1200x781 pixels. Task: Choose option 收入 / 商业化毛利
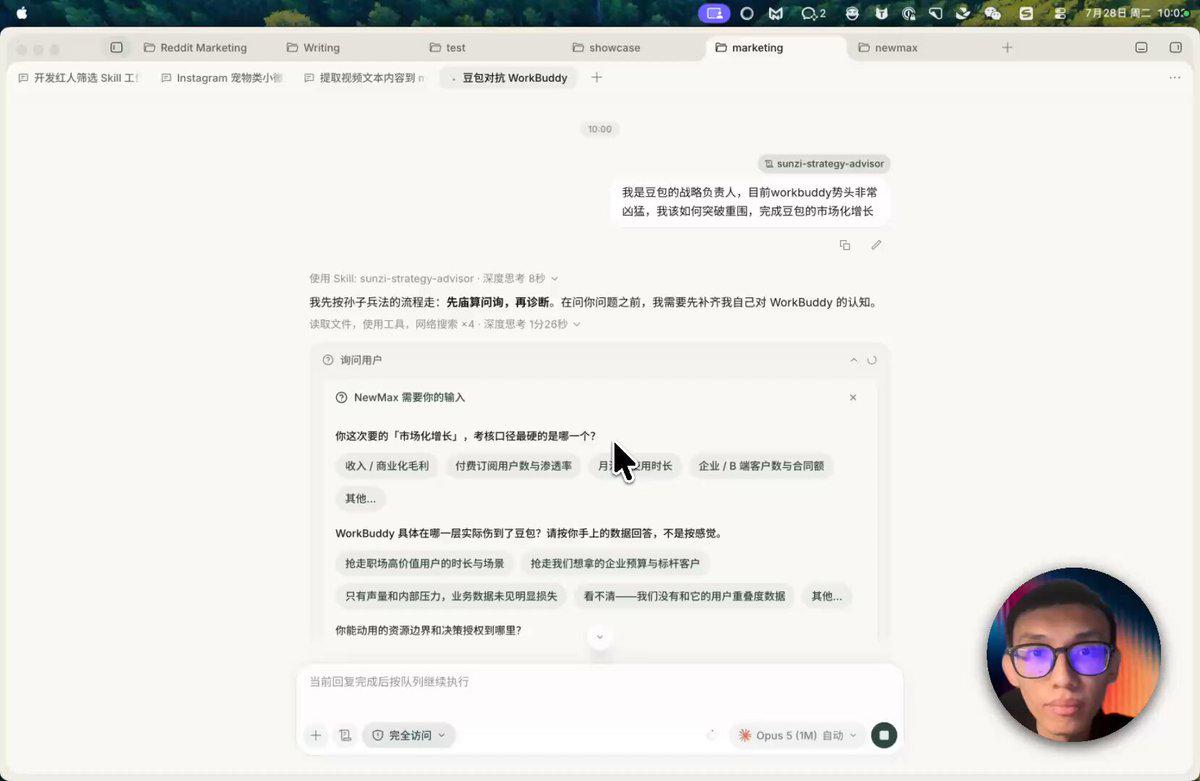click(x=387, y=466)
